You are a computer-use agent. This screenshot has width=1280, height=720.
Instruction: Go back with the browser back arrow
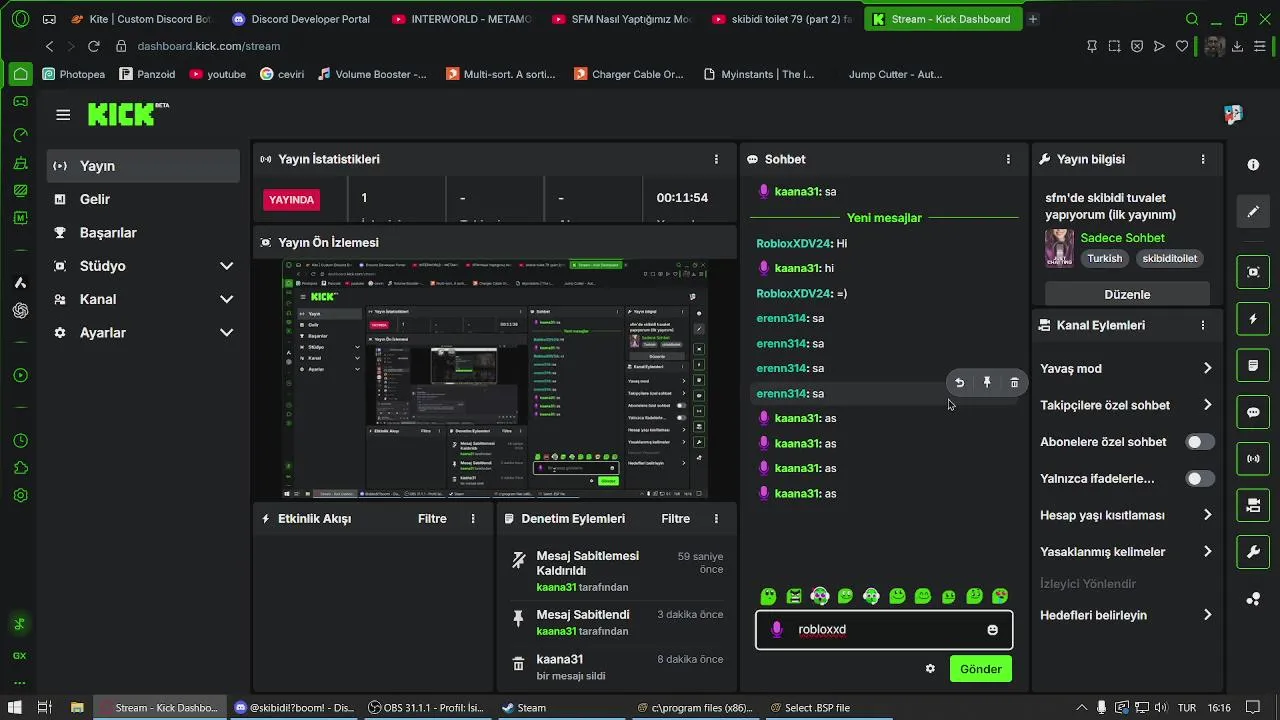49,46
